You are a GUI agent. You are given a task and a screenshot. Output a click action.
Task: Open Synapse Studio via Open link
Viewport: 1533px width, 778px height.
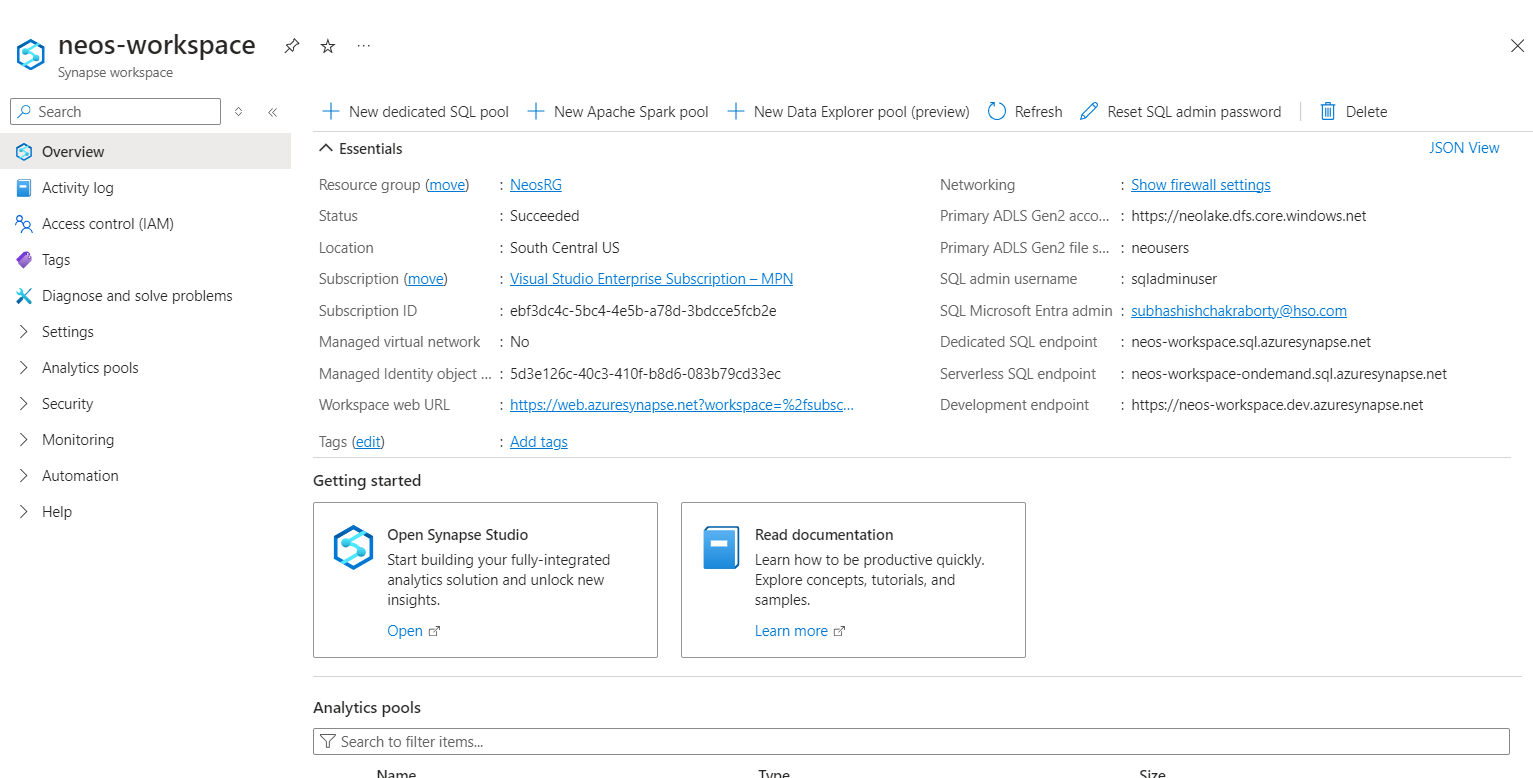405,631
